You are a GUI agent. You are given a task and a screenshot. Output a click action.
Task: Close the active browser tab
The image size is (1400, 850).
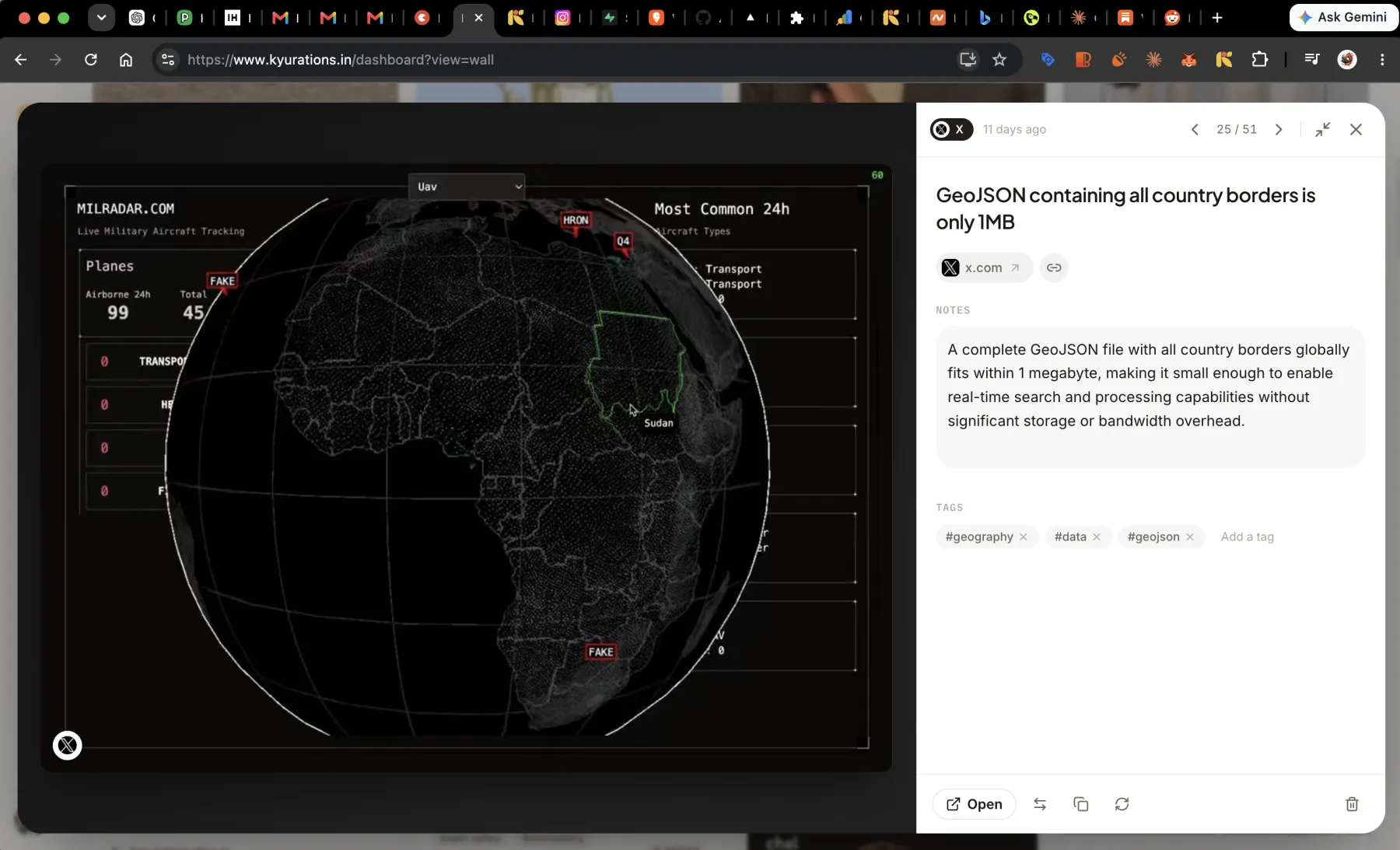(478, 17)
